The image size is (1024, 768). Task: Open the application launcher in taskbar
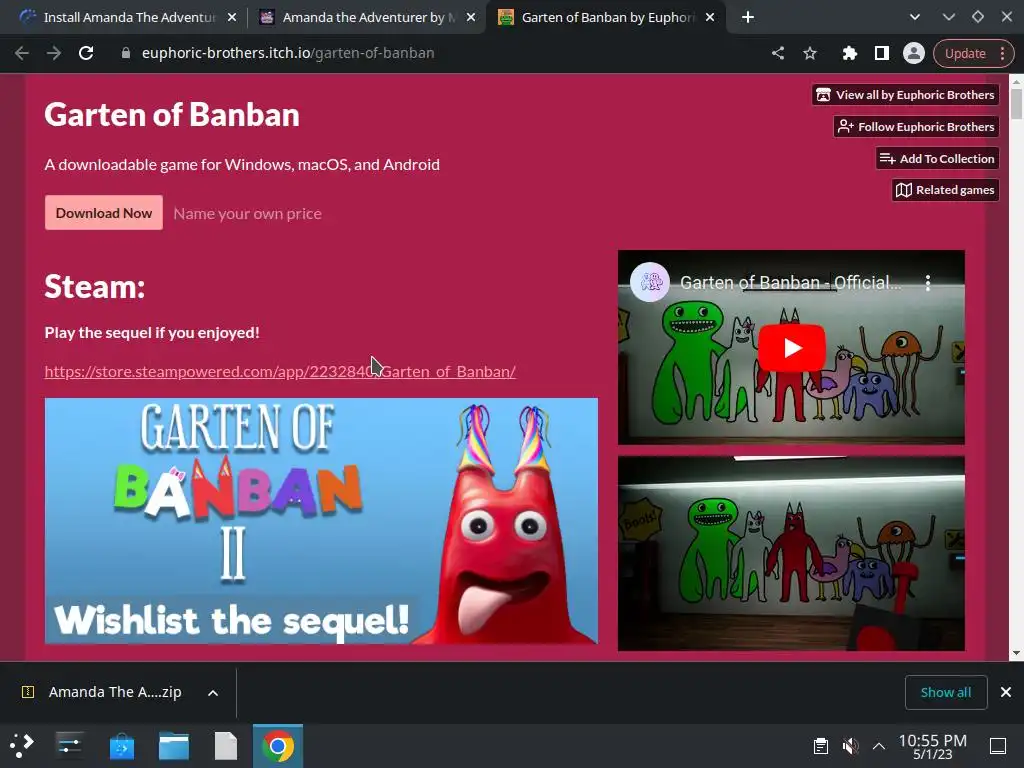[x=22, y=746]
